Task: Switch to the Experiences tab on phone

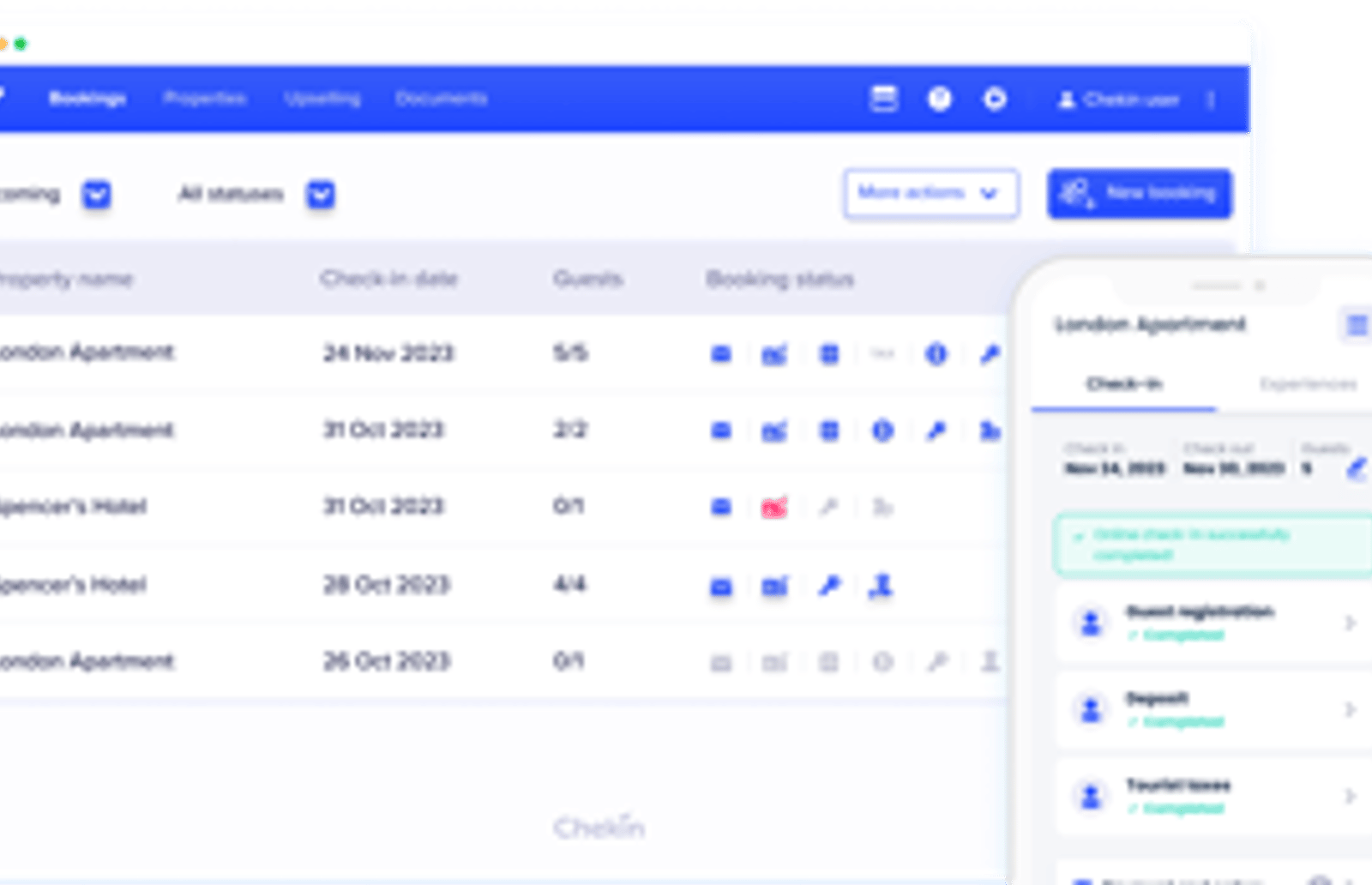Action: (x=1309, y=384)
